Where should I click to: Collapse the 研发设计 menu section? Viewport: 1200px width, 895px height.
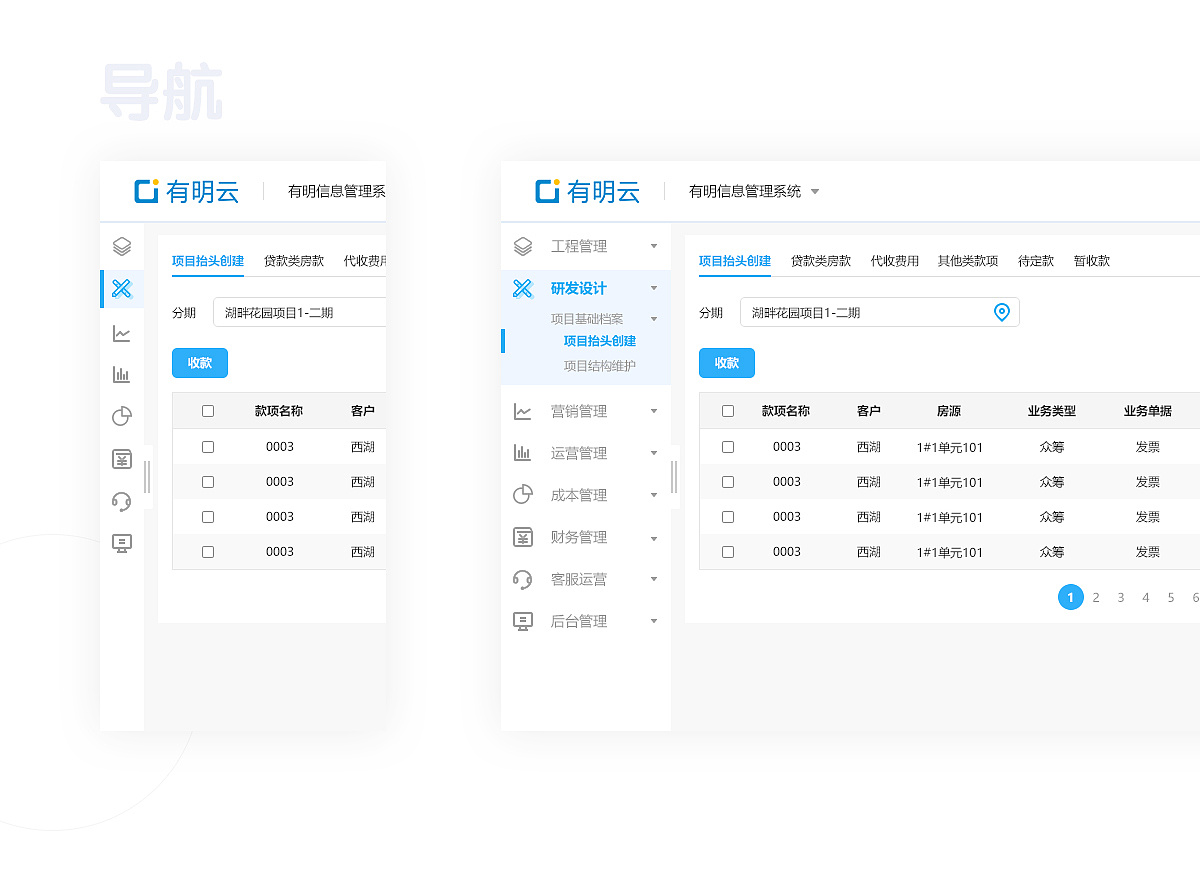coord(655,288)
